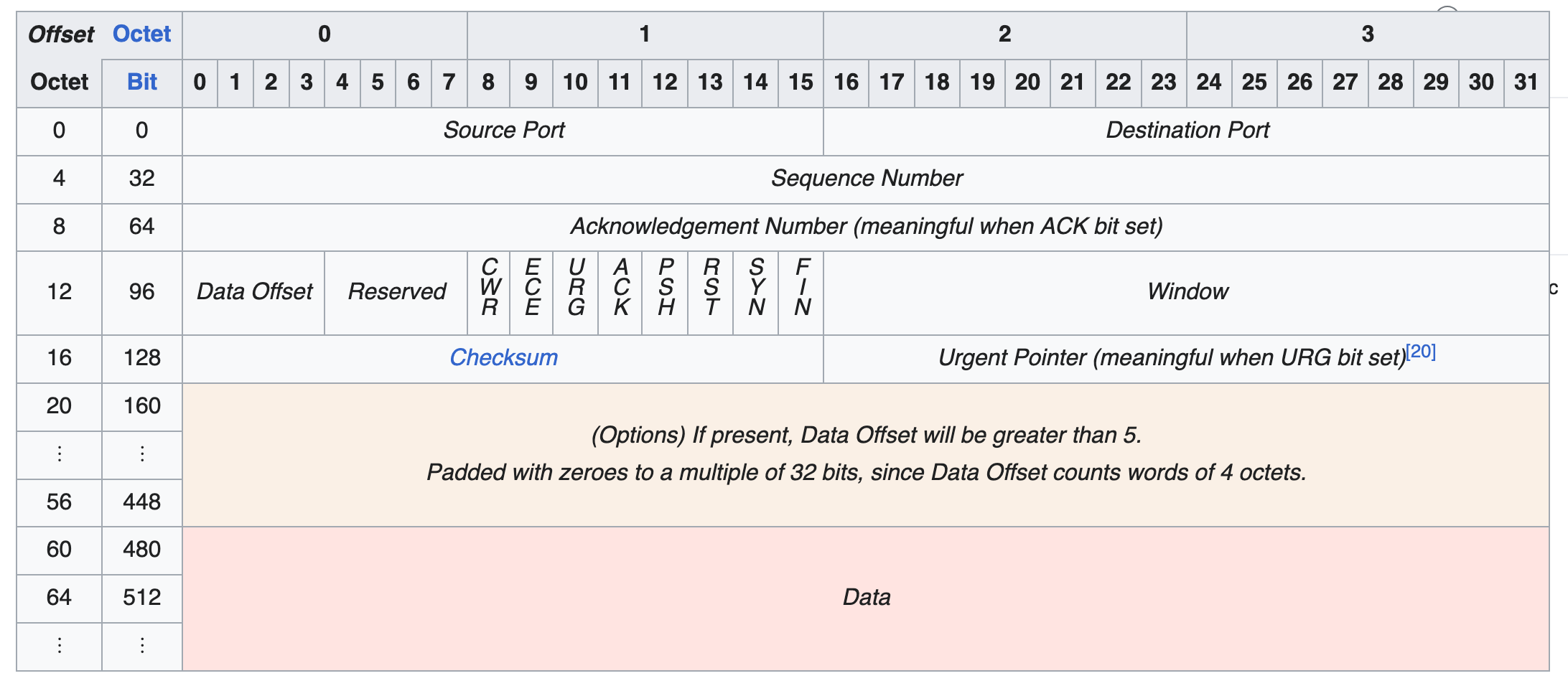
Task: Click the Reserved field
Action: pos(396,291)
